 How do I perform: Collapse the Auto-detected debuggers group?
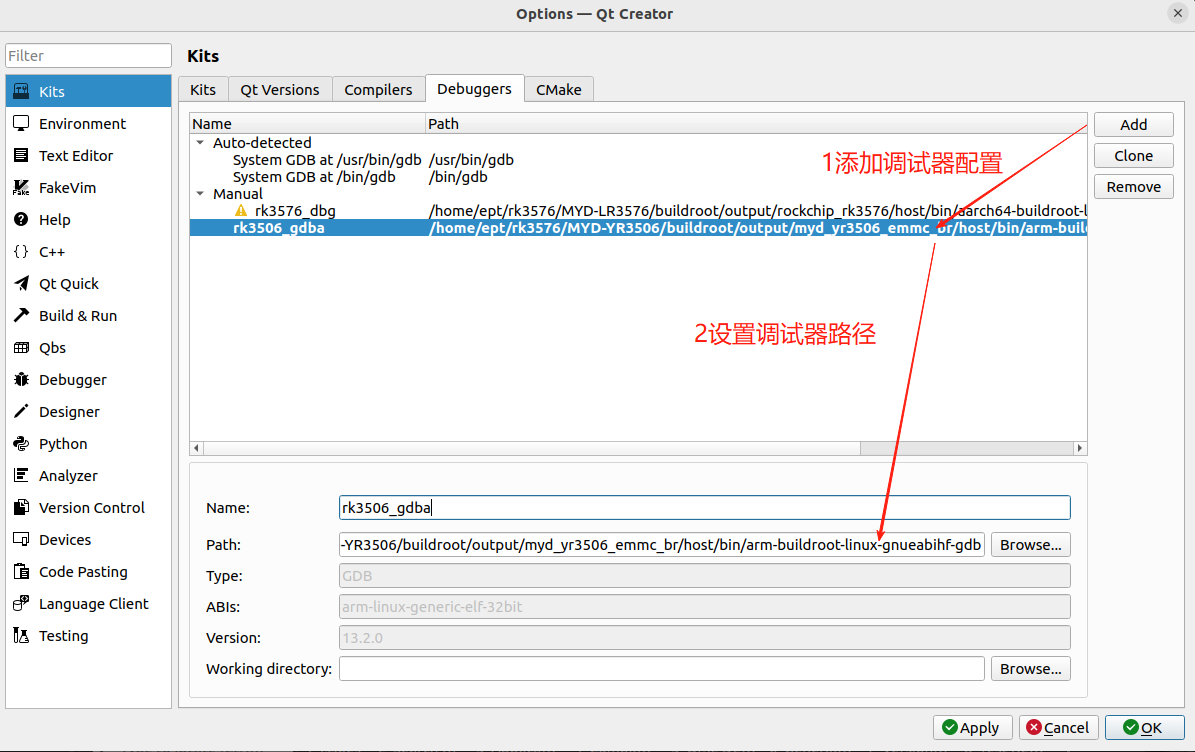click(x=200, y=142)
